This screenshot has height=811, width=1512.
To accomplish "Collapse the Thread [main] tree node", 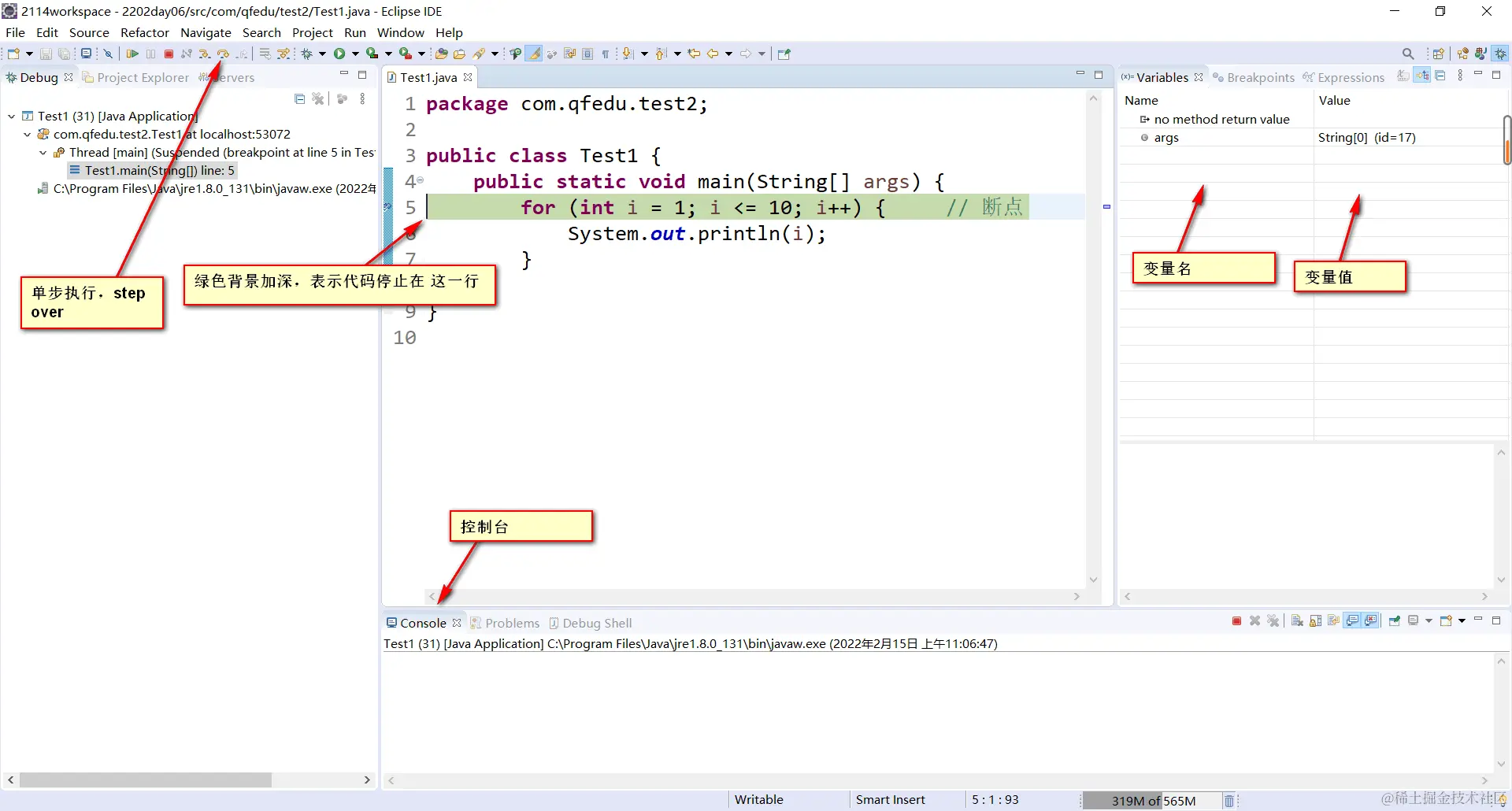I will [43, 153].
